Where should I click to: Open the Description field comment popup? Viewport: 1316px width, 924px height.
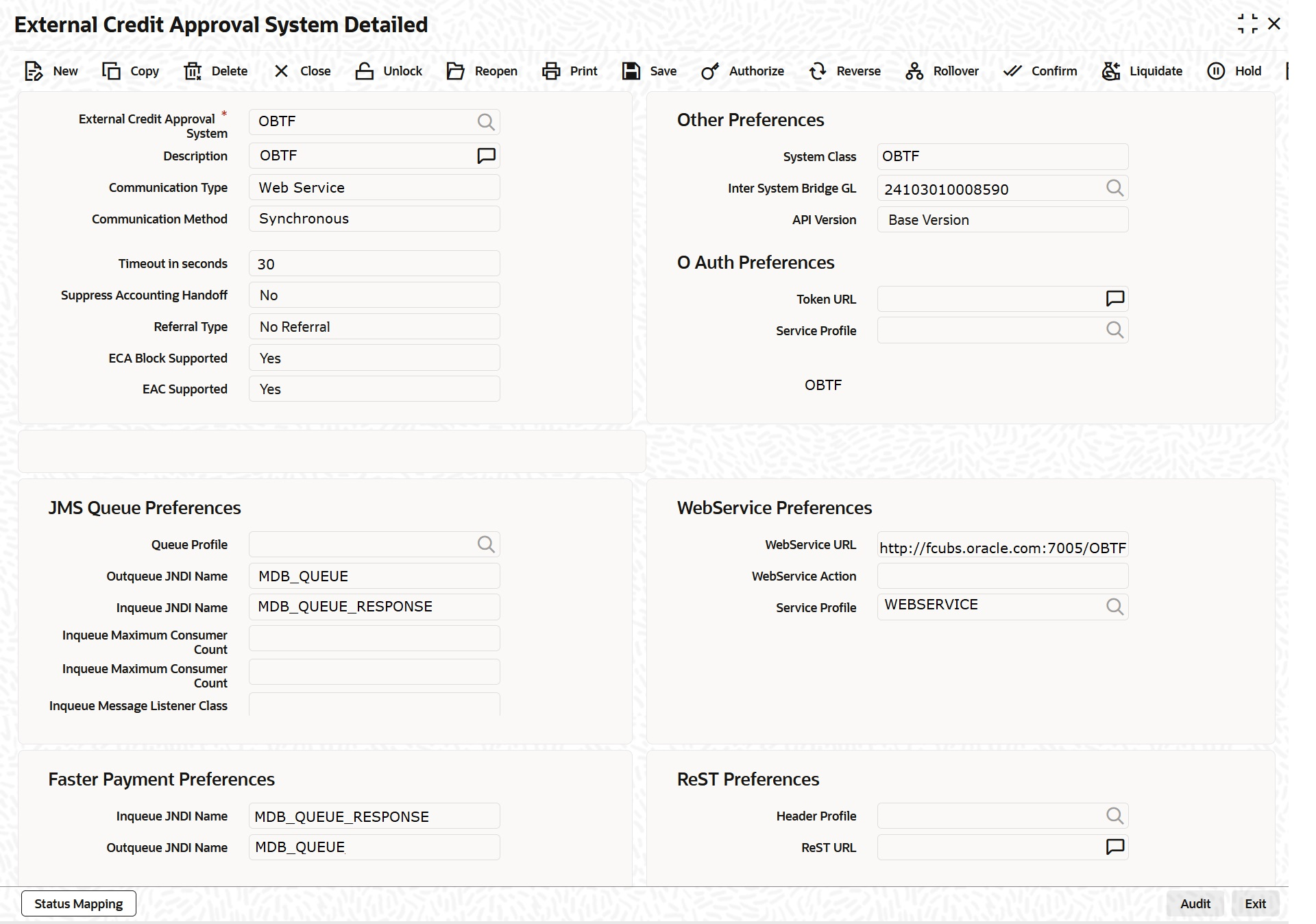coord(486,156)
